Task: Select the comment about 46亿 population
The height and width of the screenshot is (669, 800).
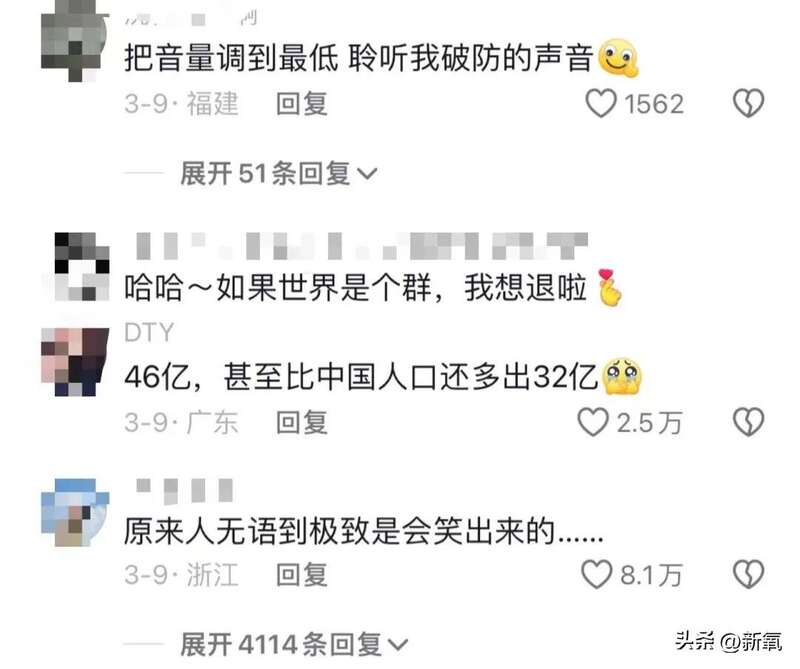Action: coord(383,377)
